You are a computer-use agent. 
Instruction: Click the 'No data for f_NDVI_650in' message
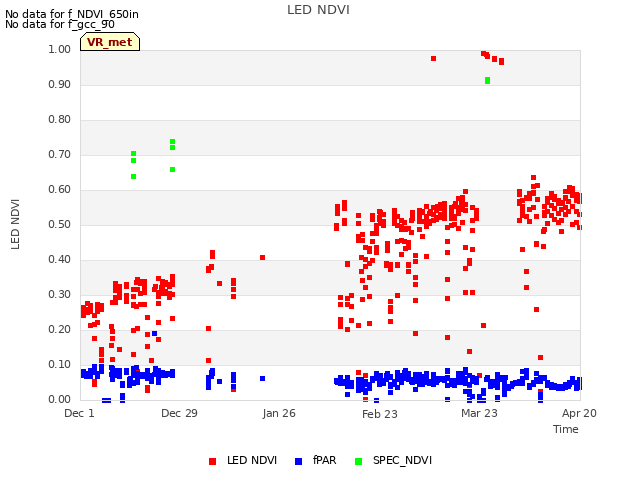72,14
